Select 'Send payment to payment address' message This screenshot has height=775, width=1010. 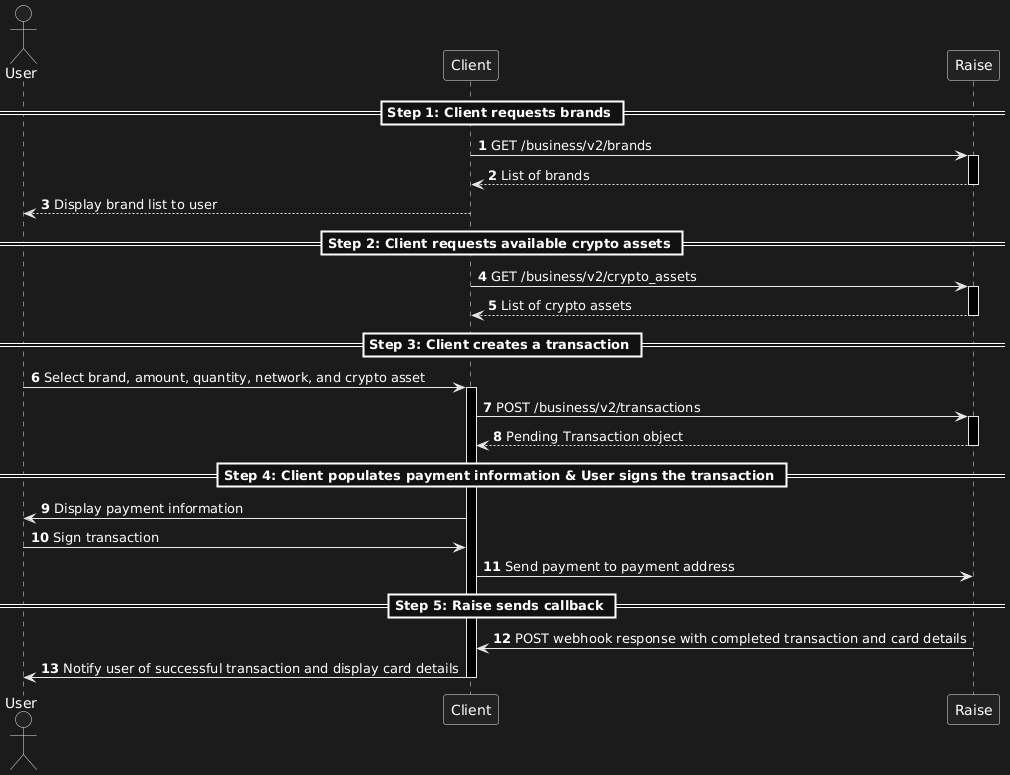point(619,567)
